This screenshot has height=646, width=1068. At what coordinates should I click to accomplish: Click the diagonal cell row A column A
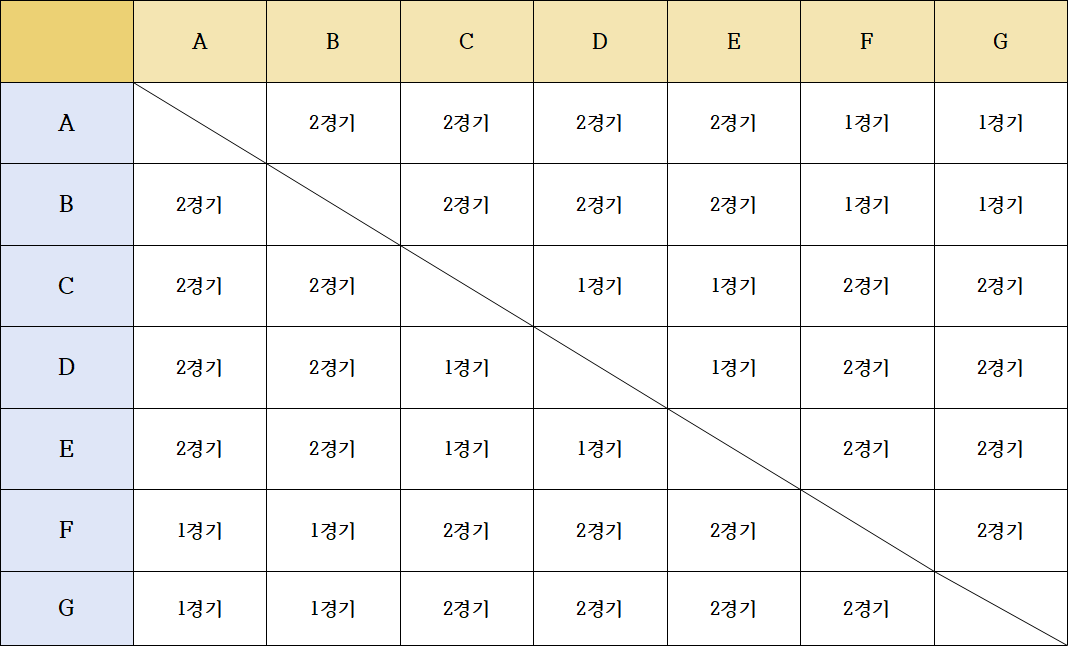pyautogui.click(x=200, y=123)
